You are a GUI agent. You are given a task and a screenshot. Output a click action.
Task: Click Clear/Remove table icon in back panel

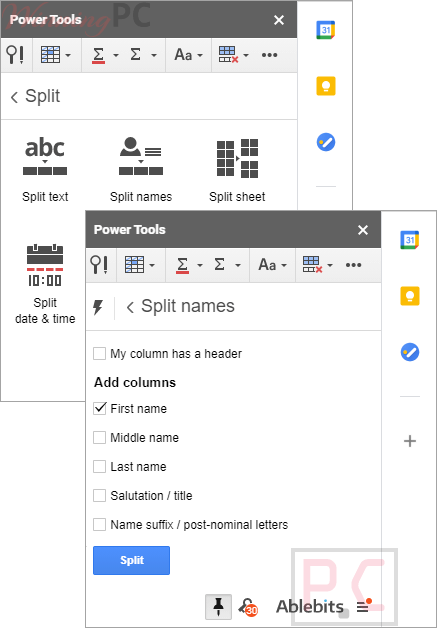pyautogui.click(x=229, y=54)
